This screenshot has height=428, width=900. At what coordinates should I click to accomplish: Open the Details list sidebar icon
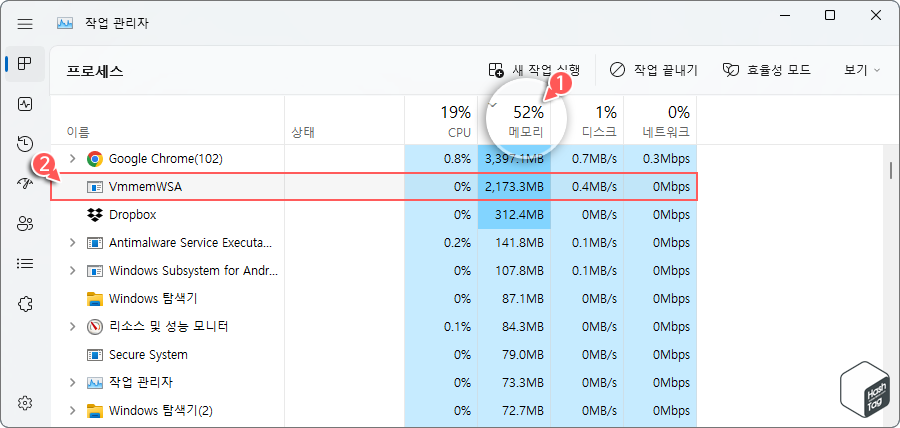(25, 264)
